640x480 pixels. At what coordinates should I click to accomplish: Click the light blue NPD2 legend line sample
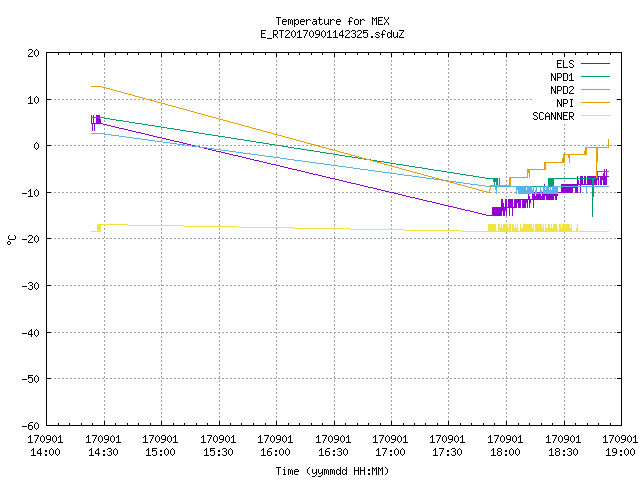[595, 90]
